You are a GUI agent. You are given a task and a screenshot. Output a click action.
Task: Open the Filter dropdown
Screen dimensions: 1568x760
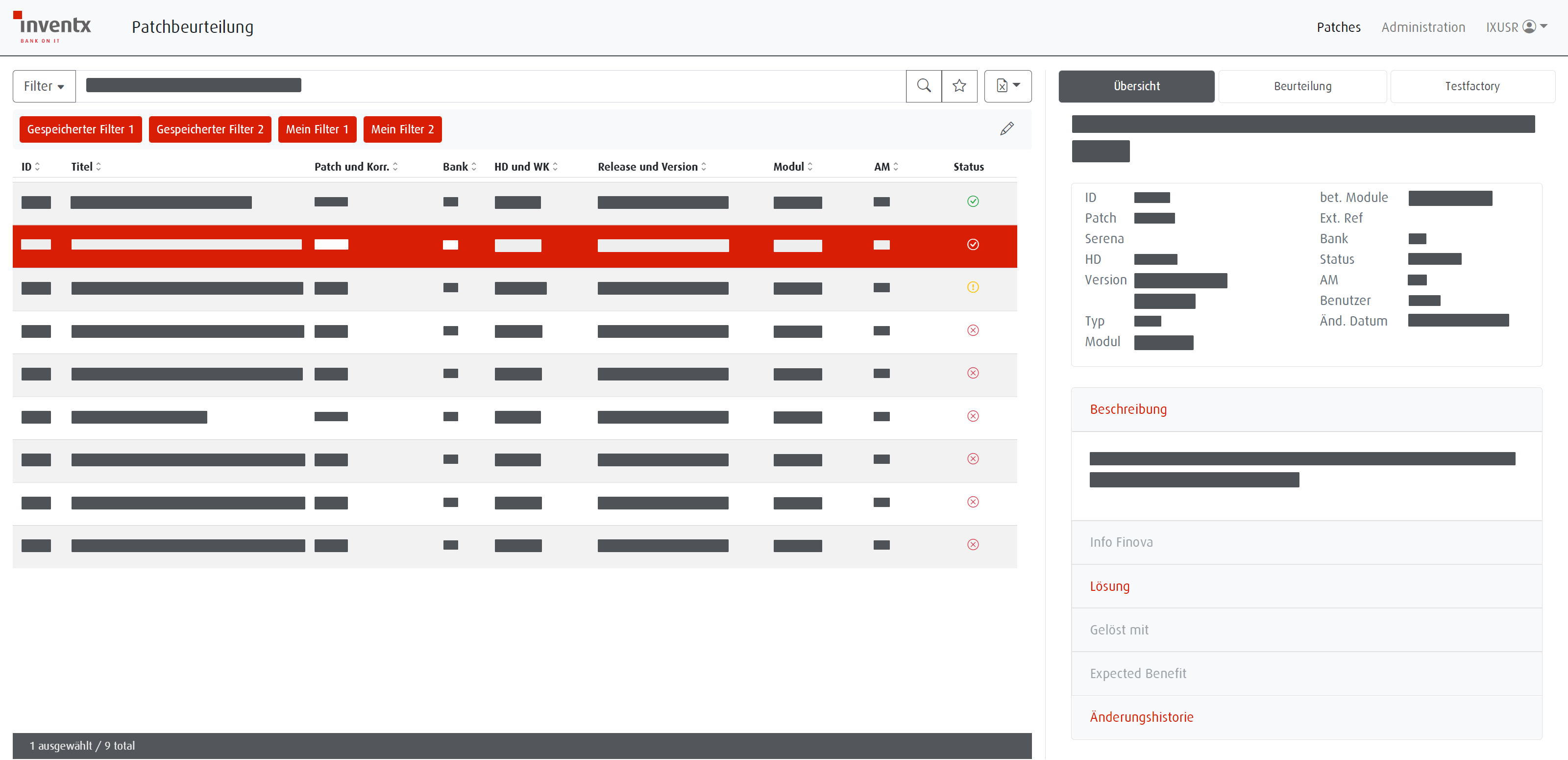click(x=44, y=86)
